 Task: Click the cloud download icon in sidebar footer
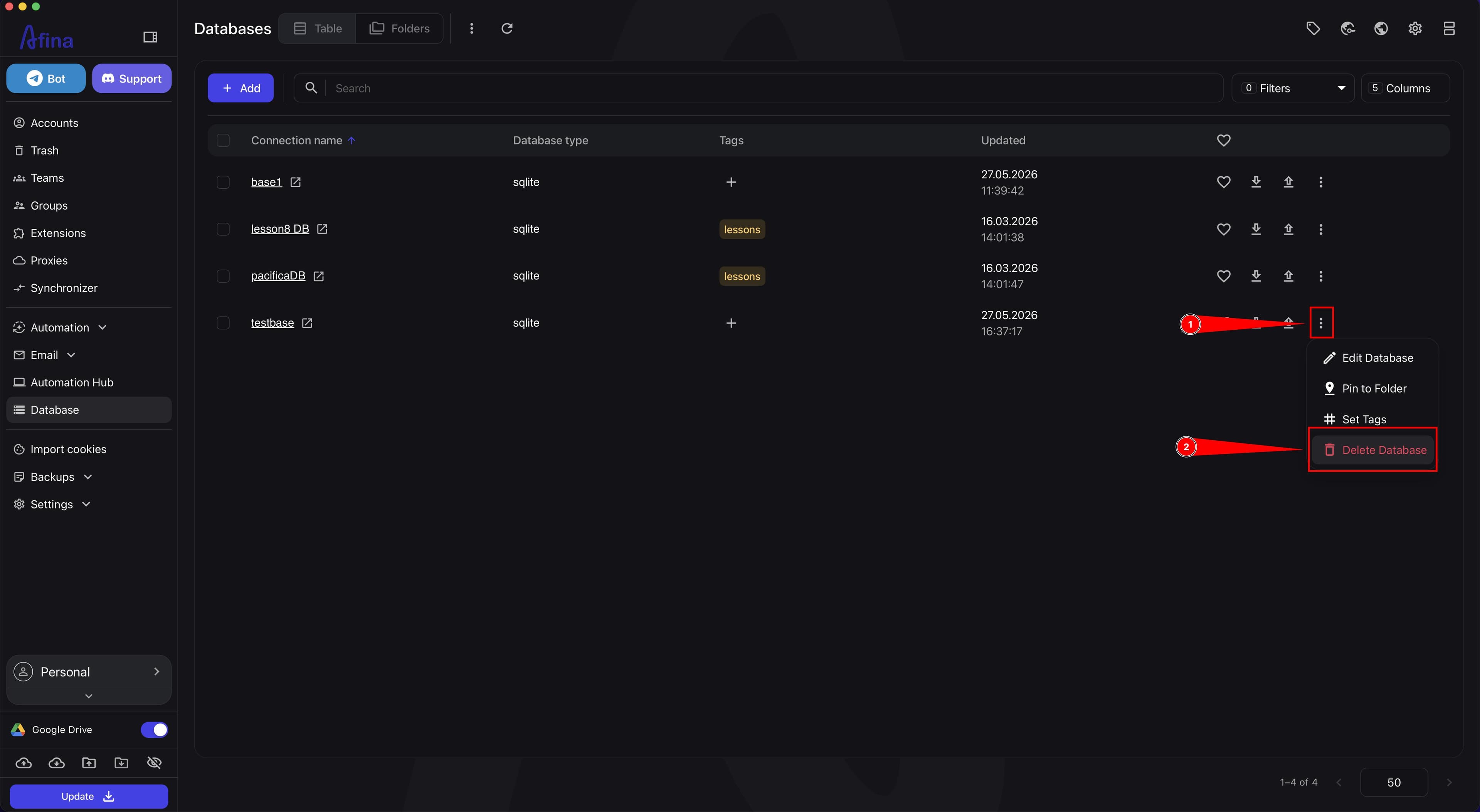(56, 763)
